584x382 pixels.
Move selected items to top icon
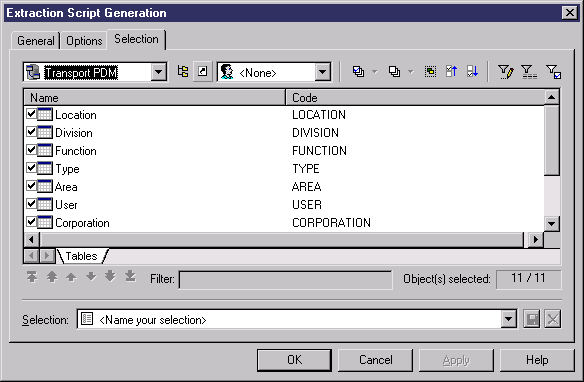point(451,71)
